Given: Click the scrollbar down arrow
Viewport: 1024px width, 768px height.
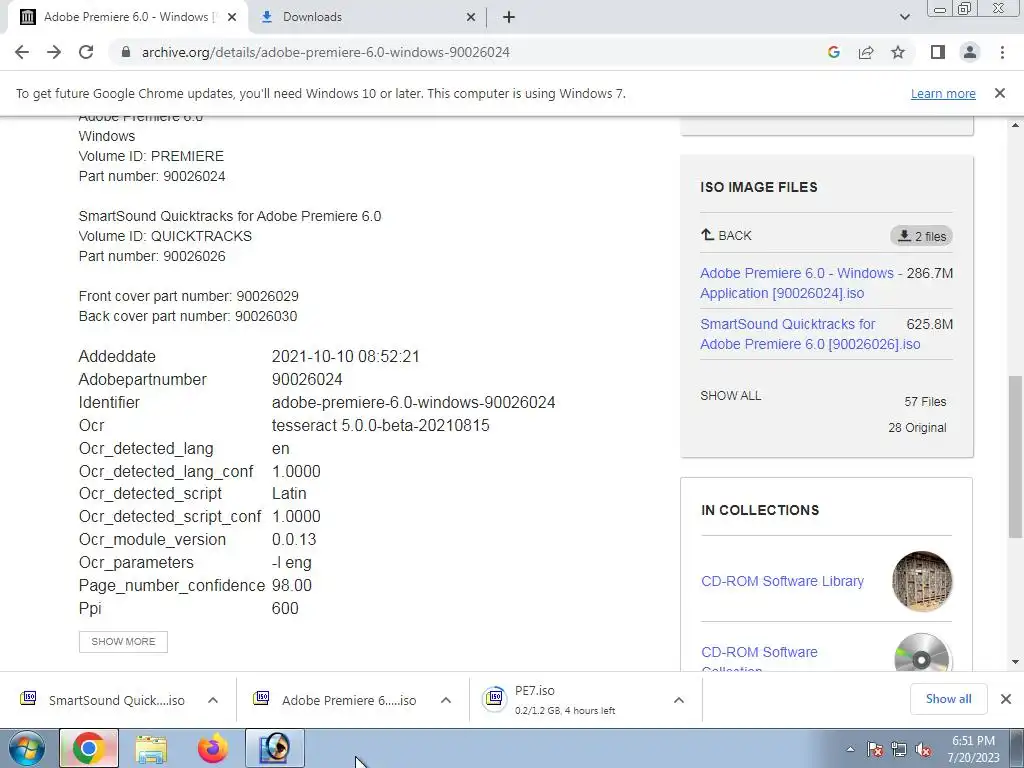Looking at the screenshot, I should click(1016, 662).
